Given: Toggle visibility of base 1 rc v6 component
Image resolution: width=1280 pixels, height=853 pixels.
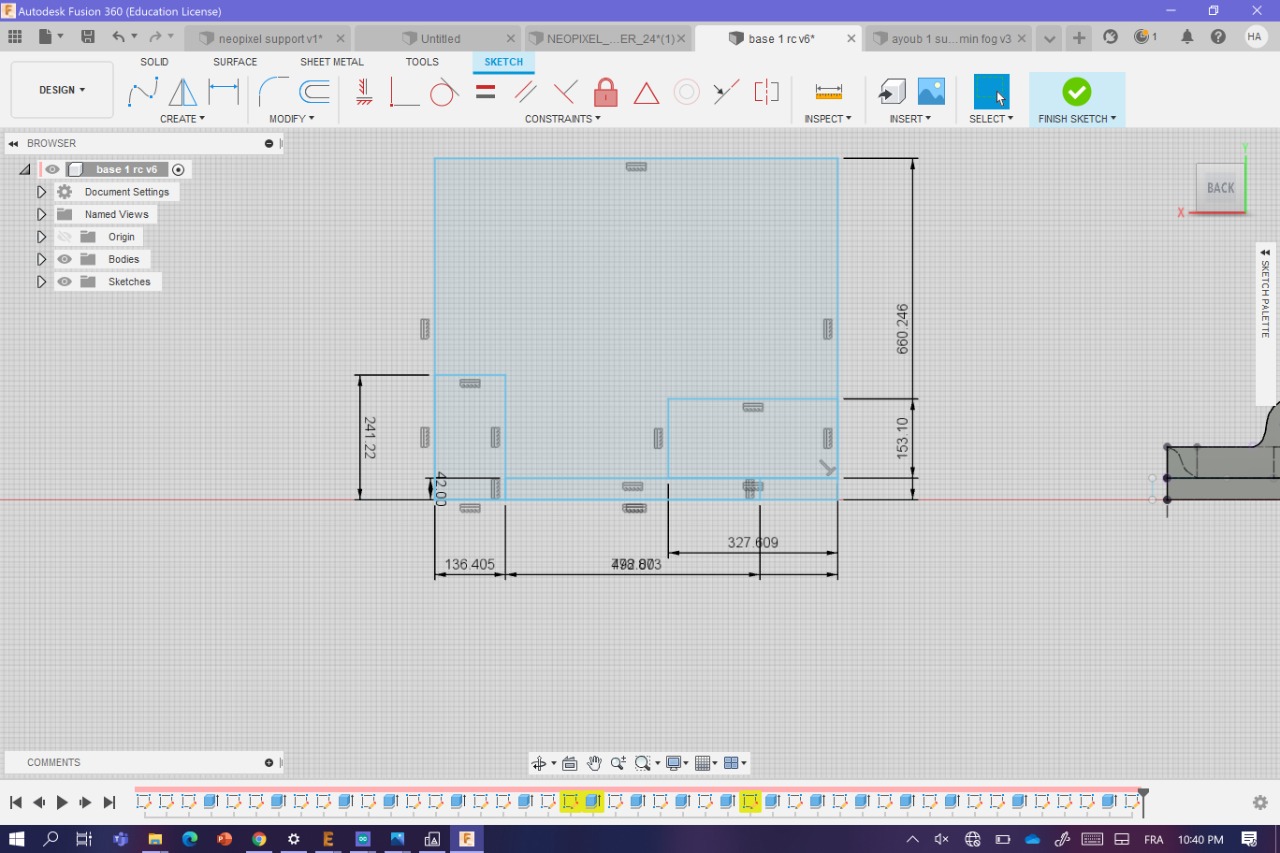Looking at the screenshot, I should (x=52, y=170).
